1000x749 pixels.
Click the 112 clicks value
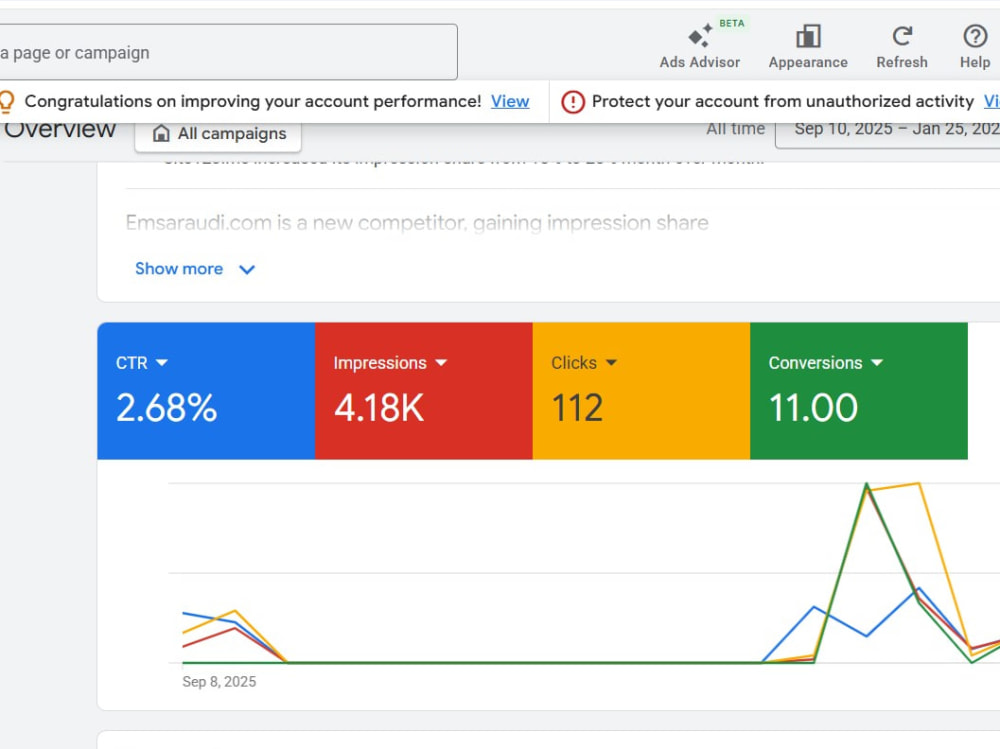[577, 408]
